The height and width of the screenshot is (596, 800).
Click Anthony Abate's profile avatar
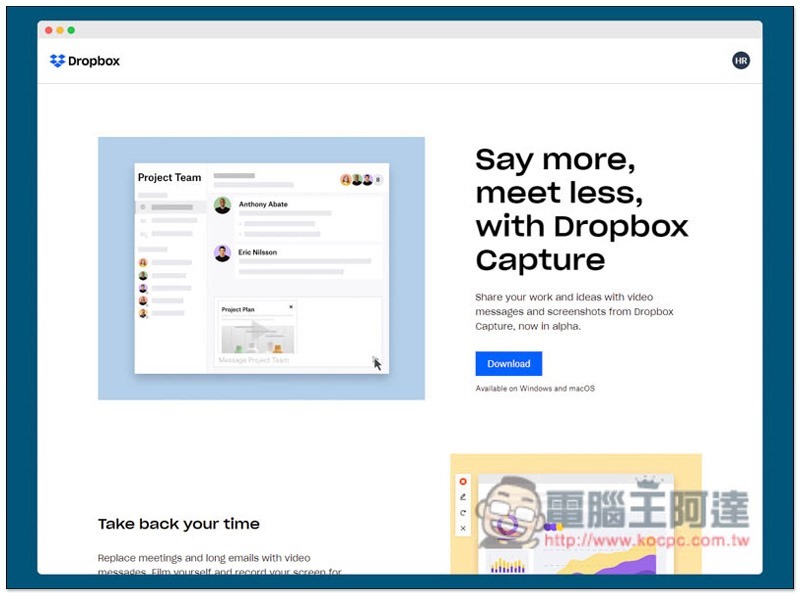223,204
